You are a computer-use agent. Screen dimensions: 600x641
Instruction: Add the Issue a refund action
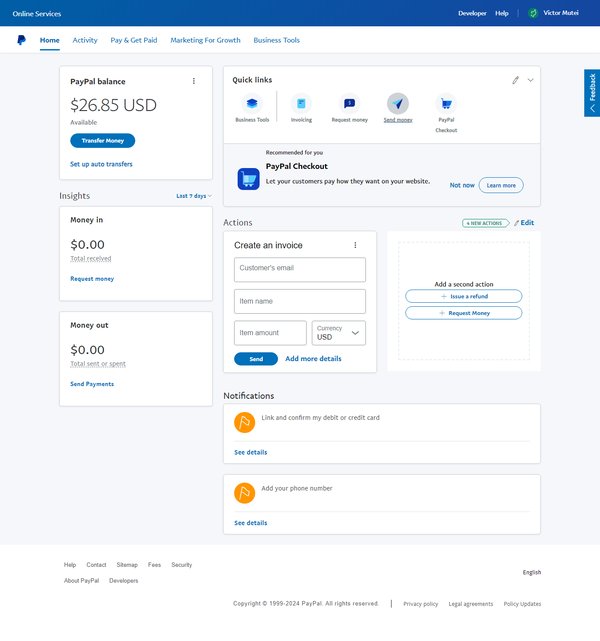pyautogui.click(x=463, y=296)
